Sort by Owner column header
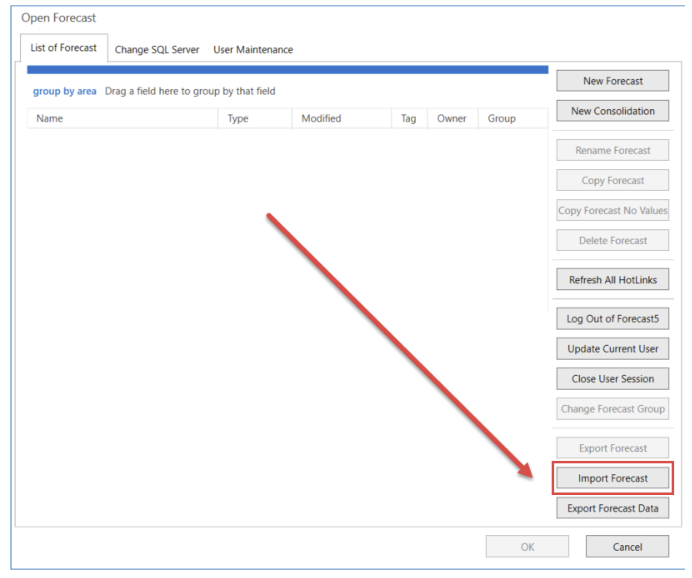 coord(452,118)
